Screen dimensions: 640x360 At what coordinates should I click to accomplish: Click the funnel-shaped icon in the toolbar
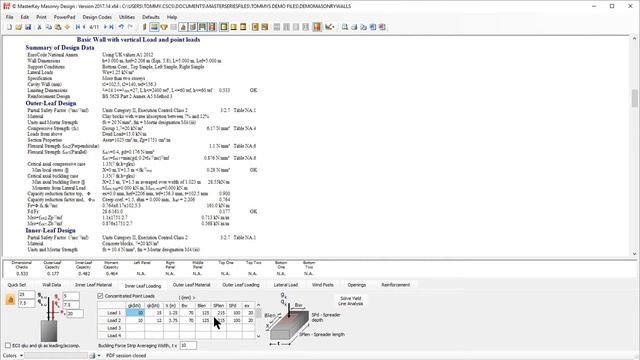click(164, 27)
